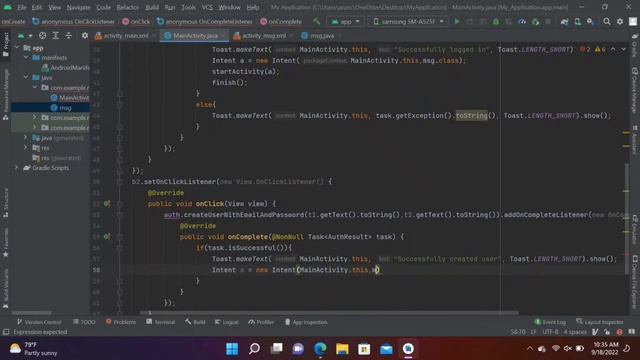Click the UTF-8 encoding status bar entry
Screen dimensions: 640x360
(550, 332)
